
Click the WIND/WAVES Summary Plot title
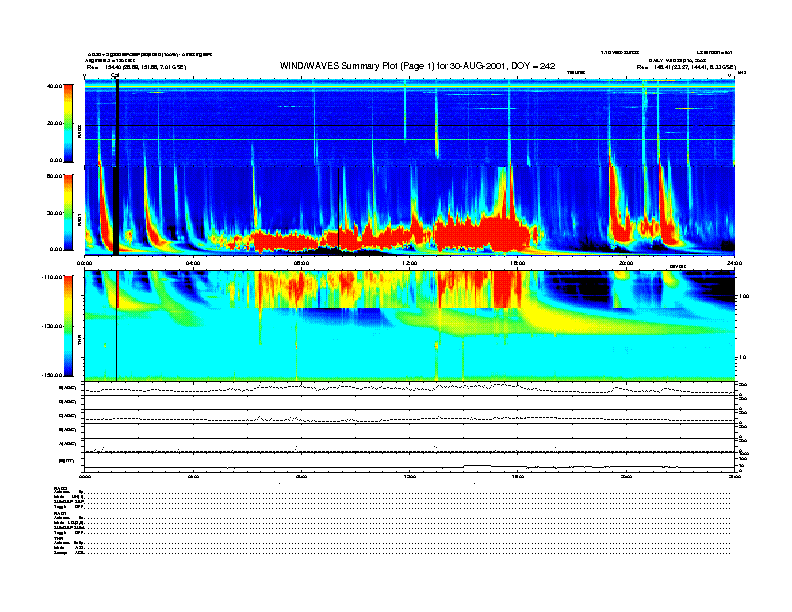[x=417, y=66]
